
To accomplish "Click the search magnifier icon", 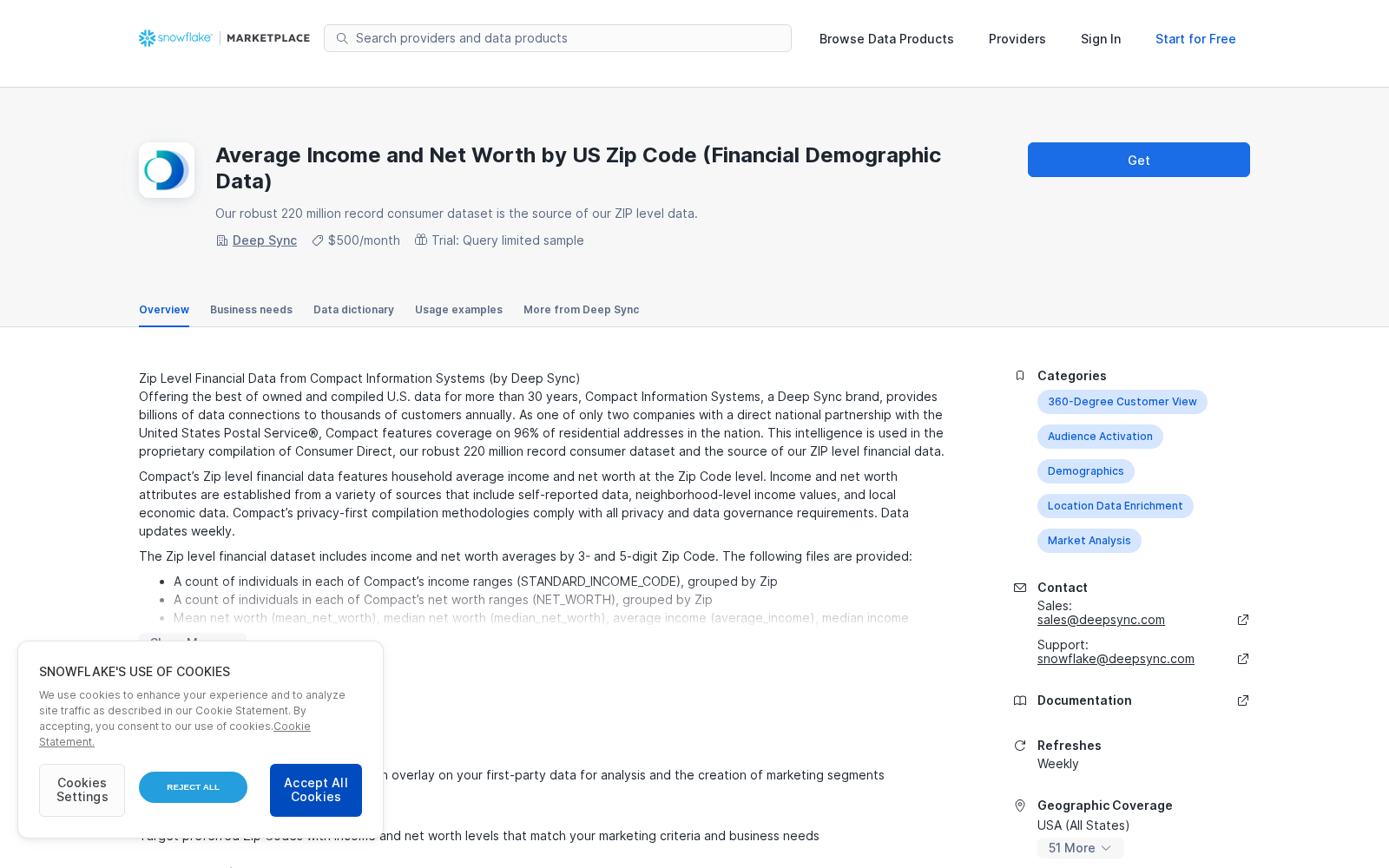I will [x=342, y=38].
